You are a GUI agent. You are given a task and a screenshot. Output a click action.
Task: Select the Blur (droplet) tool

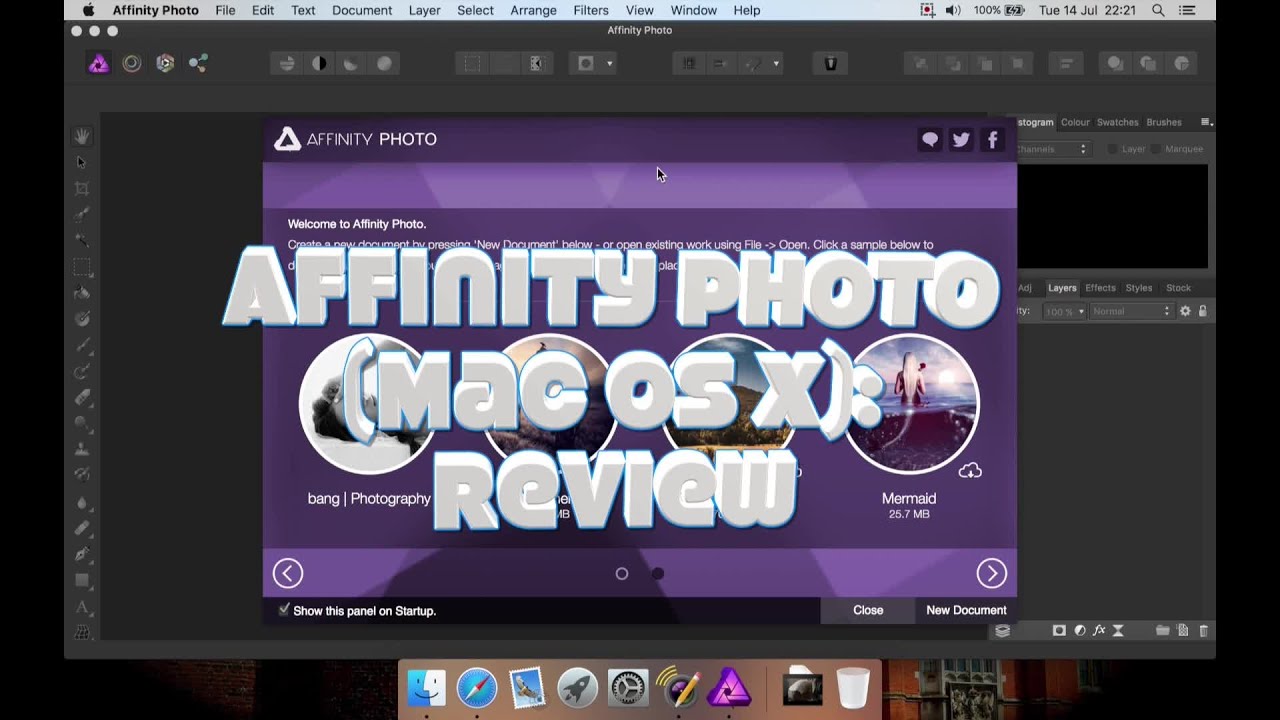point(82,502)
